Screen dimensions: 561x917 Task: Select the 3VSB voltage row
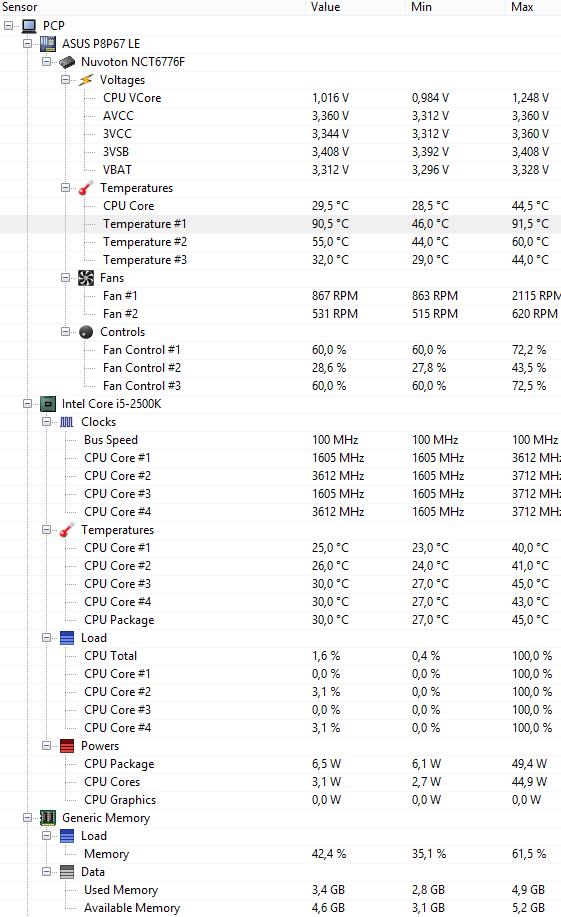(280, 152)
